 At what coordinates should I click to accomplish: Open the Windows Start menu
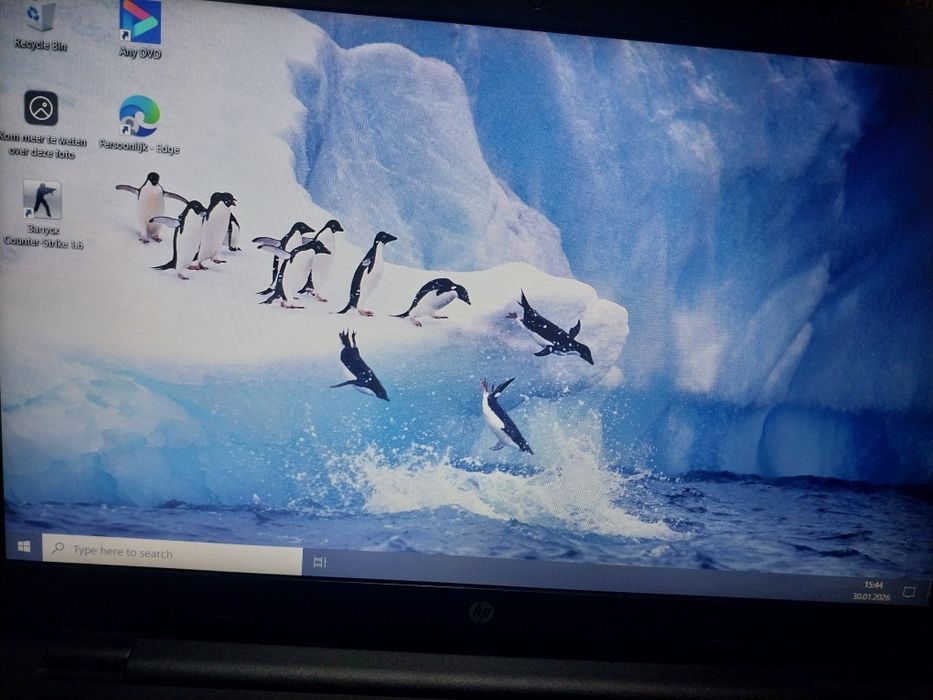pyautogui.click(x=24, y=546)
